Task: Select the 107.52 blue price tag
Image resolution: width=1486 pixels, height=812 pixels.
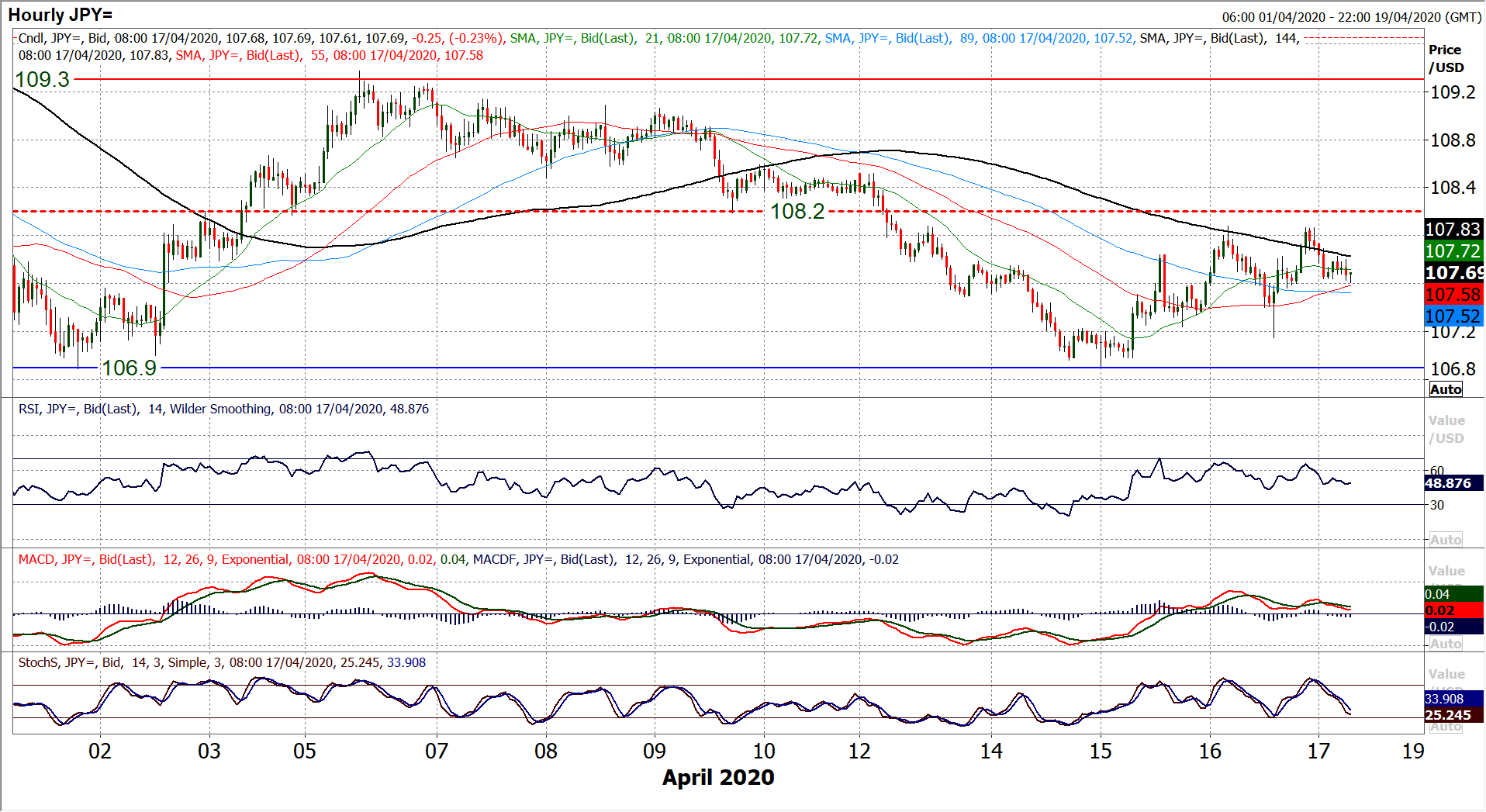Action: (x=1453, y=316)
